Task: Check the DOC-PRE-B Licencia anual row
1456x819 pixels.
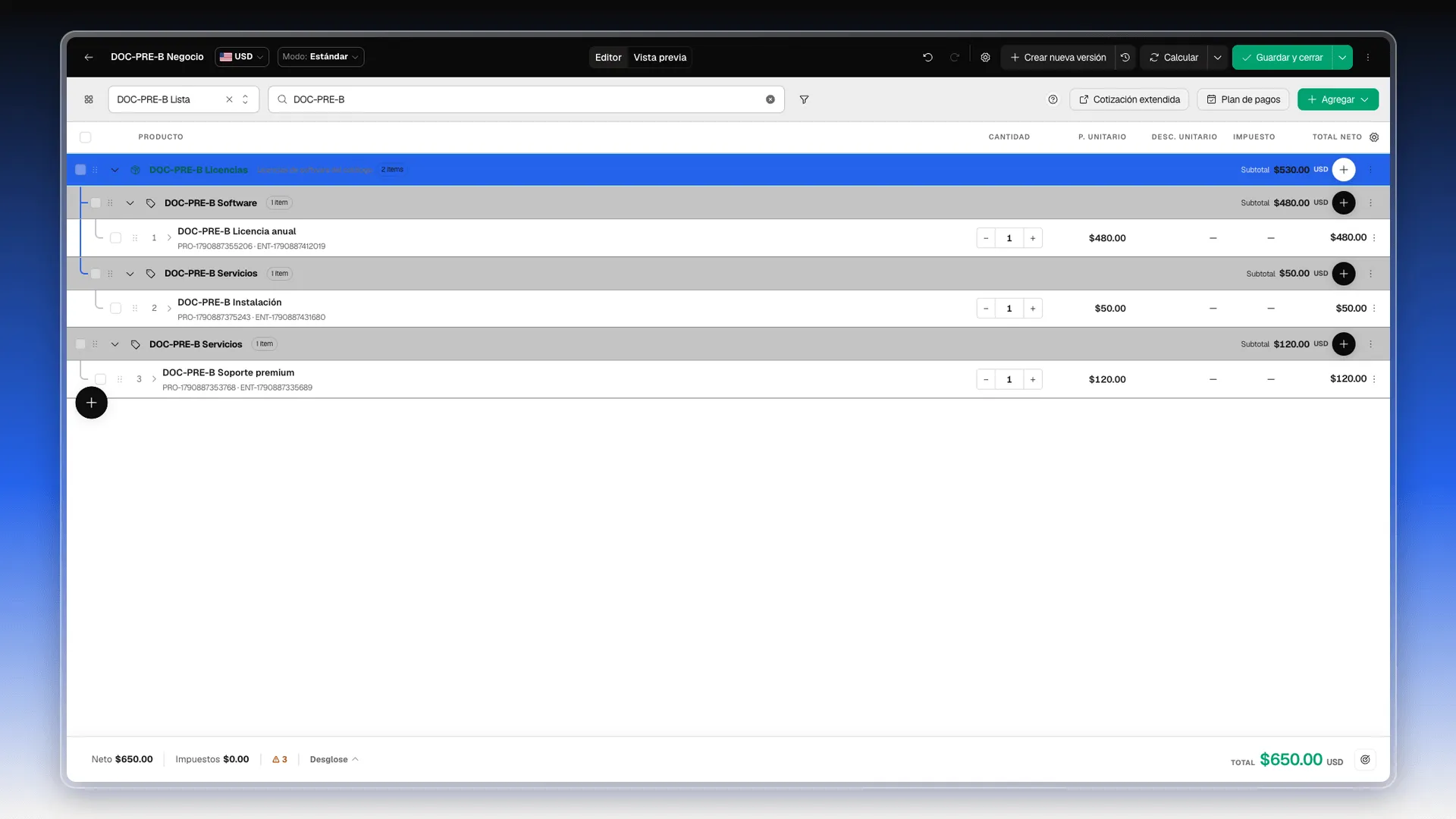Action: (115, 237)
